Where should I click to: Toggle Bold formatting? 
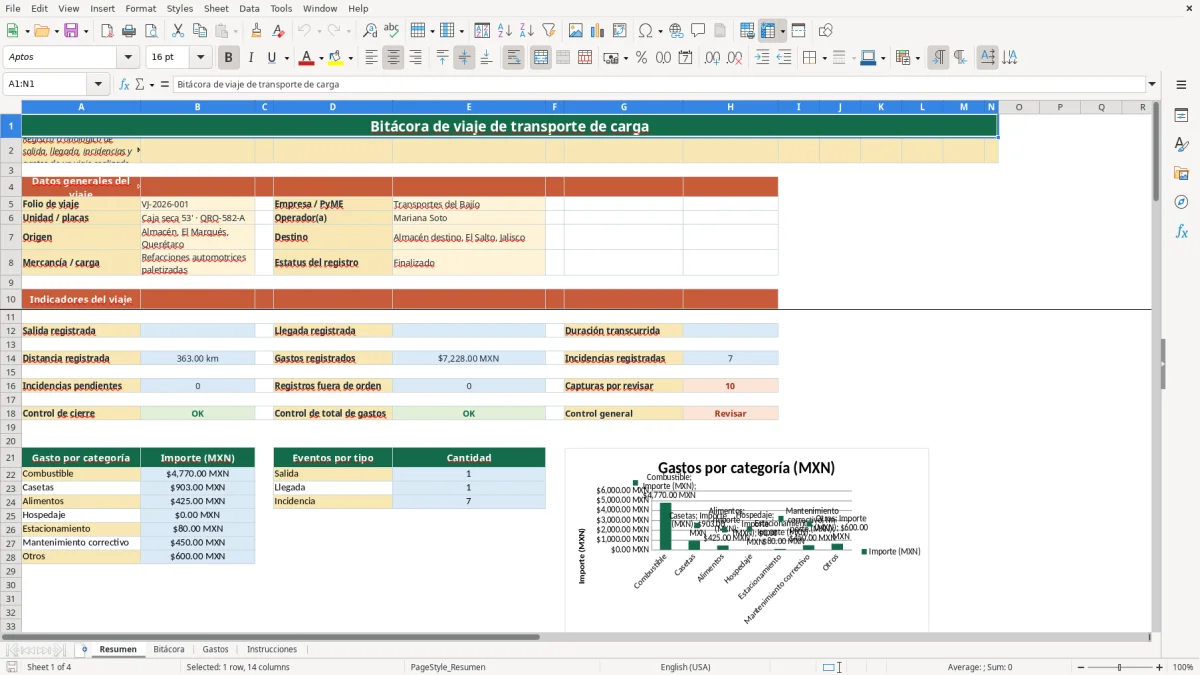tap(228, 58)
